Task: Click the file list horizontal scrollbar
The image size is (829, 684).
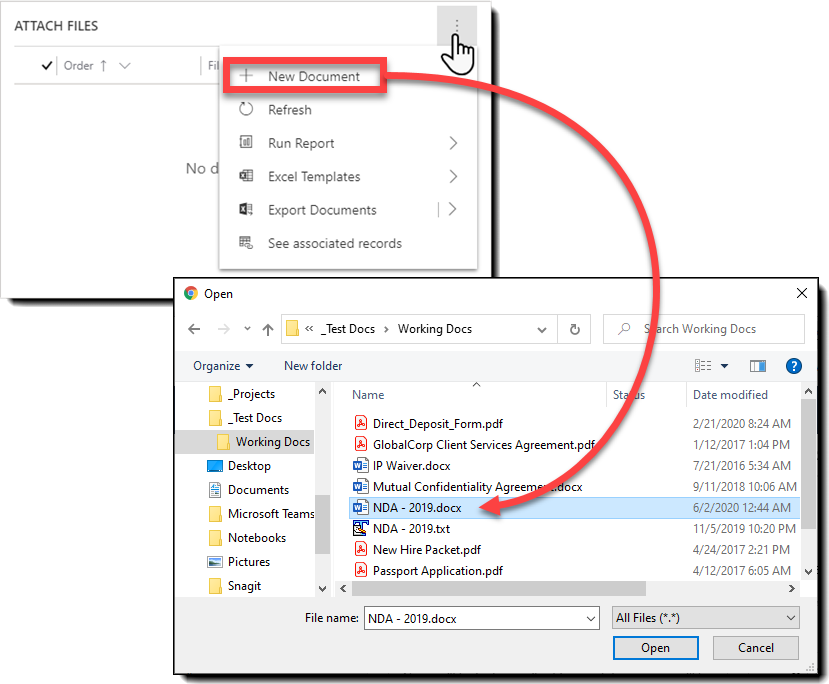Action: click(x=499, y=588)
